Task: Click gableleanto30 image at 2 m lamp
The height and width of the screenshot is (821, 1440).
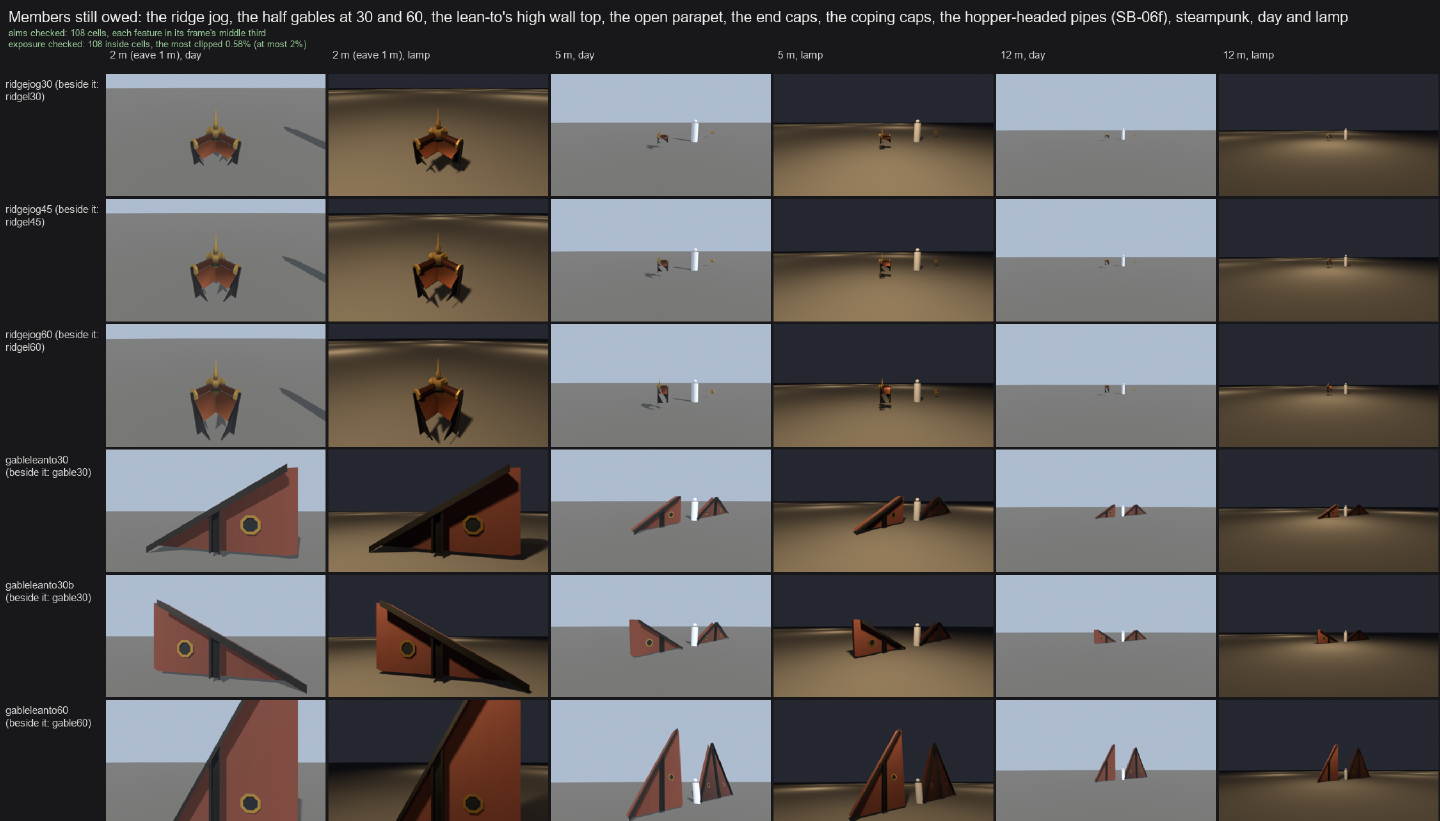Action: (x=438, y=510)
